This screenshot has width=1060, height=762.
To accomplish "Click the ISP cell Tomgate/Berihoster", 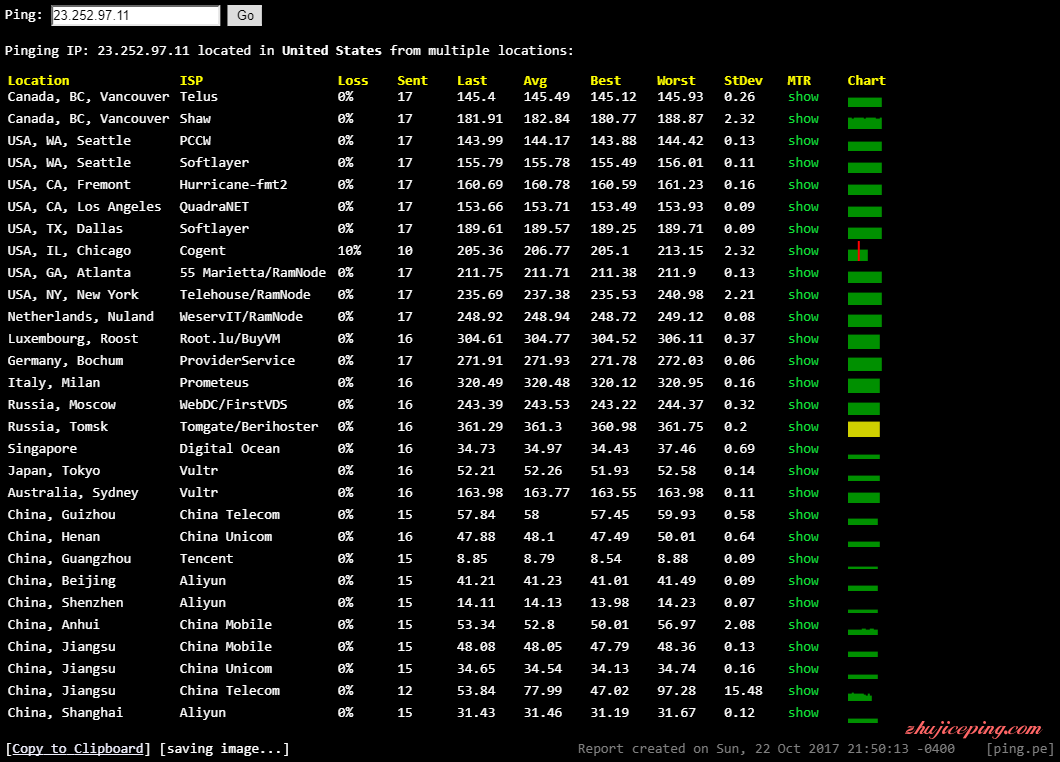I will point(249,427).
